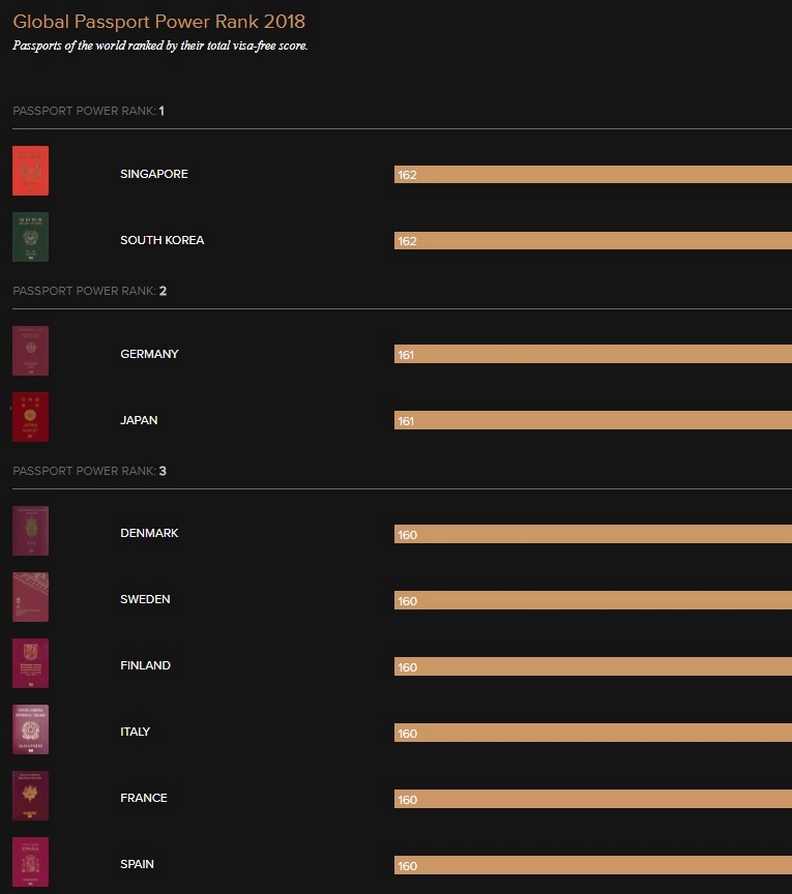Click the Passport Power Rank 1 heading
The height and width of the screenshot is (894, 792).
tap(88, 111)
